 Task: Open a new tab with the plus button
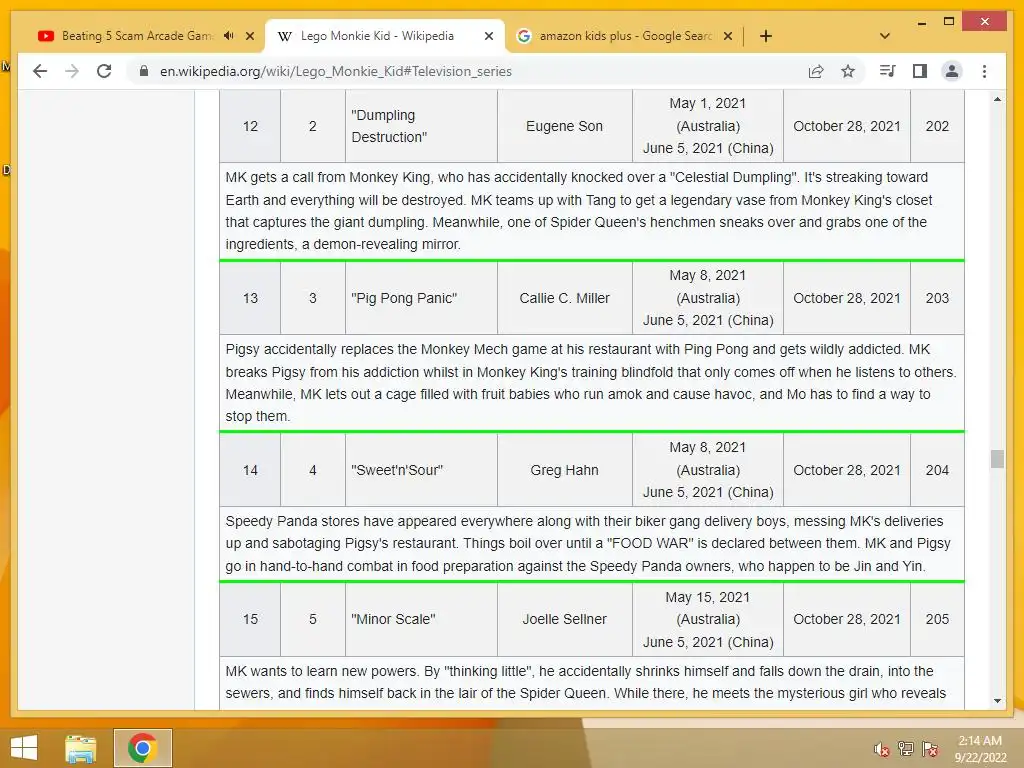(x=766, y=36)
